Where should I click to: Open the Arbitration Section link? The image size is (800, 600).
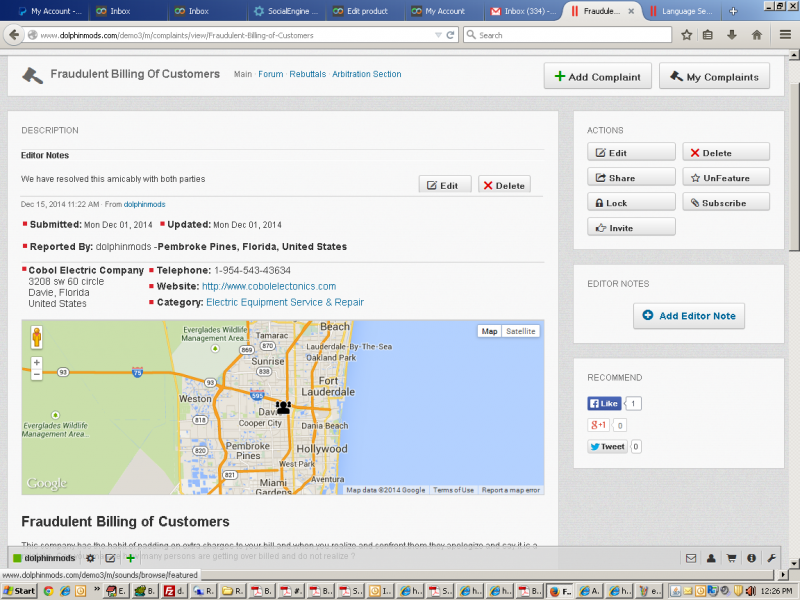pos(366,74)
